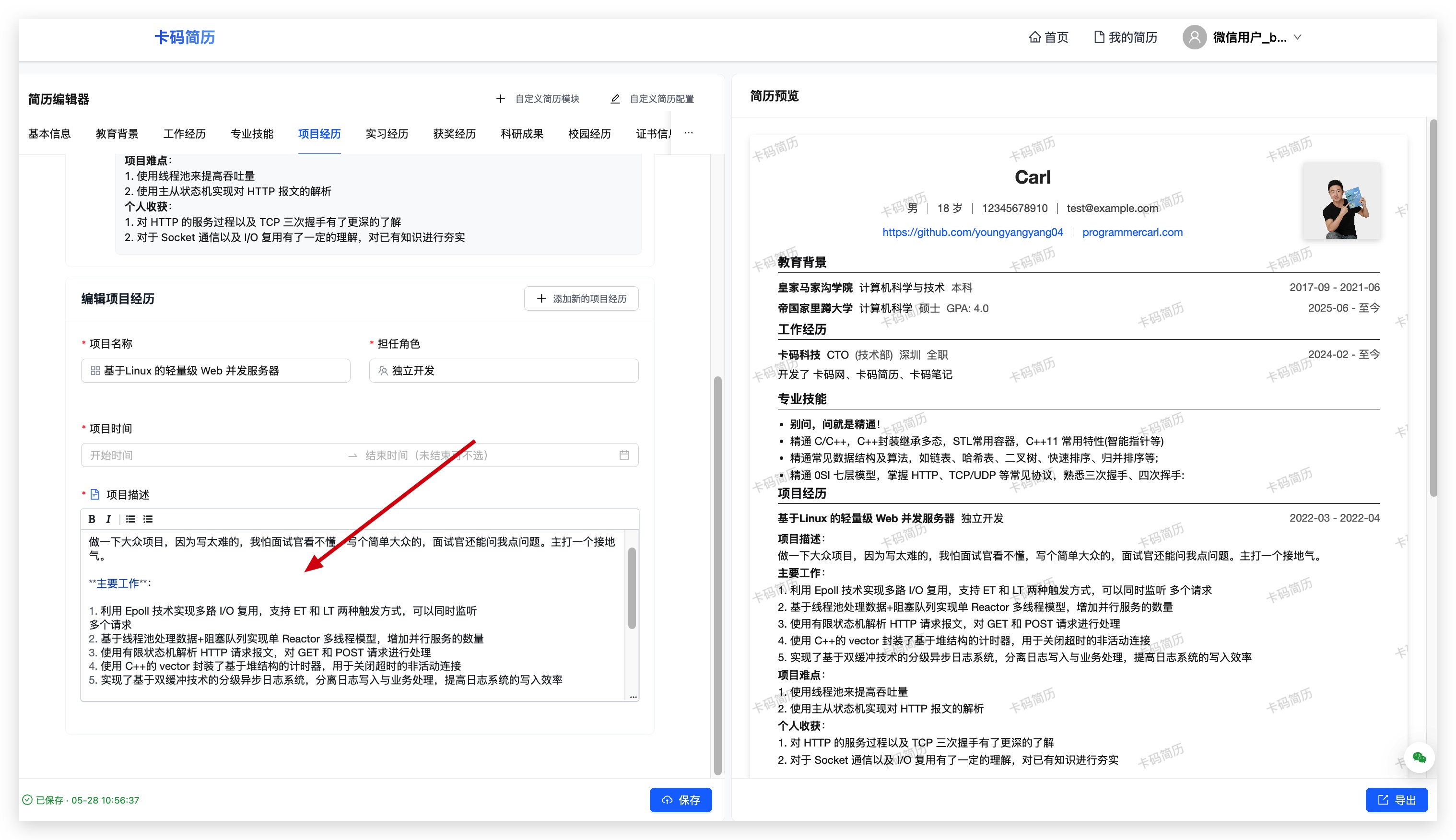Click the calendar icon in project time field
Image resolution: width=1456 pixels, height=840 pixels.
pos(624,455)
